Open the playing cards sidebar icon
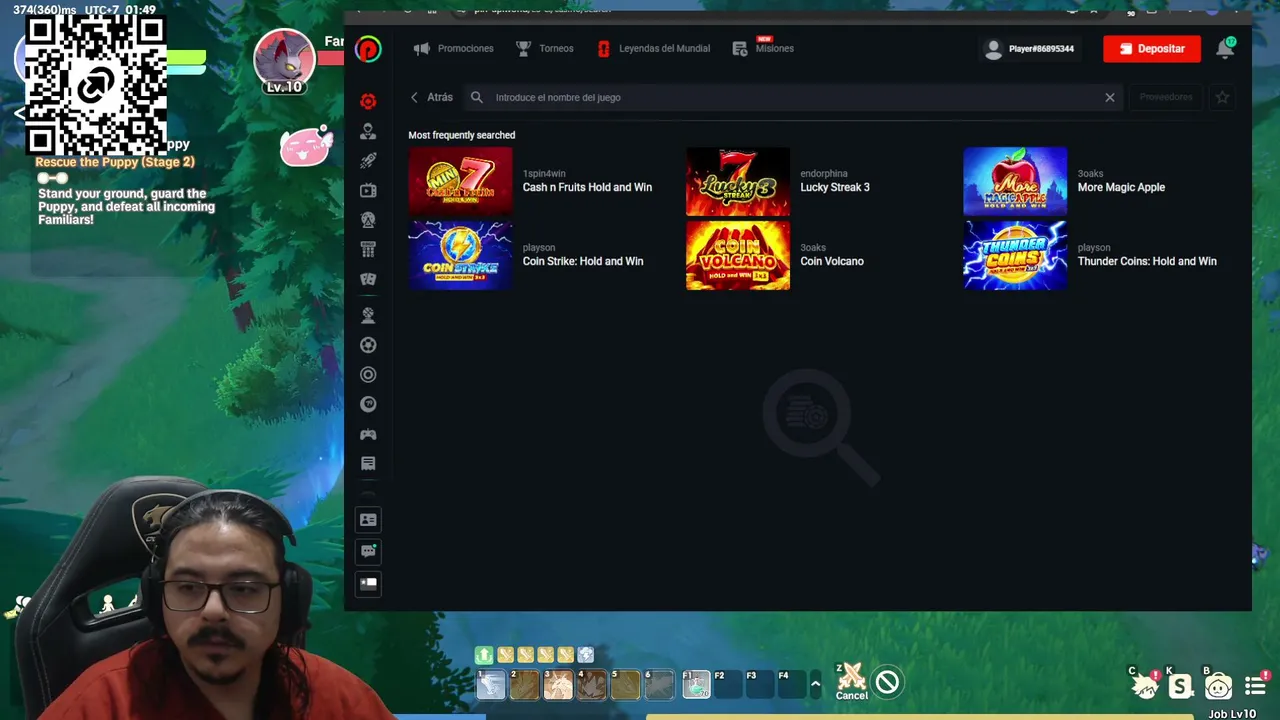The height and width of the screenshot is (720, 1280). (368, 279)
